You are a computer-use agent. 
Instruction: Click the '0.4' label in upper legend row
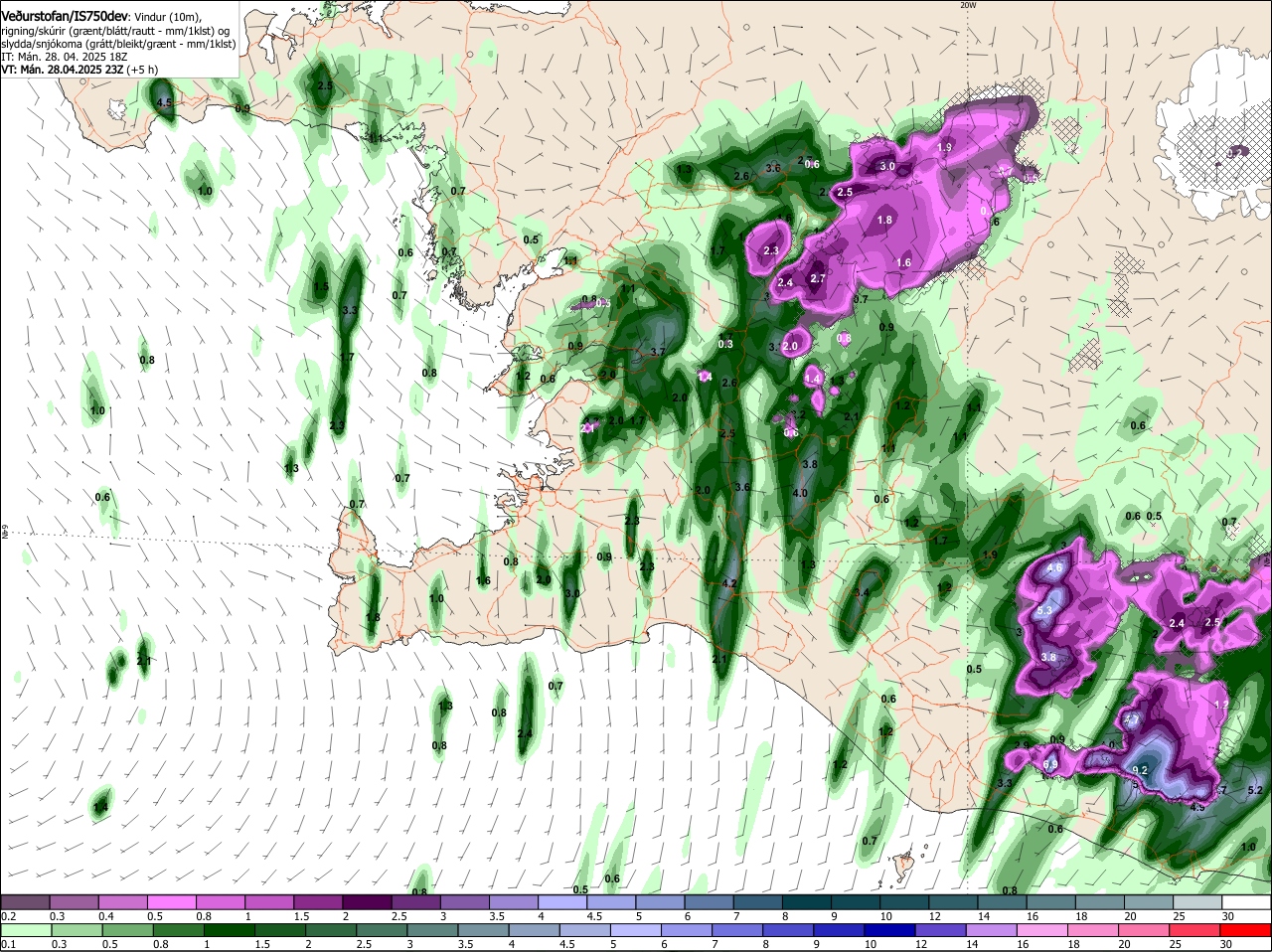106,915
